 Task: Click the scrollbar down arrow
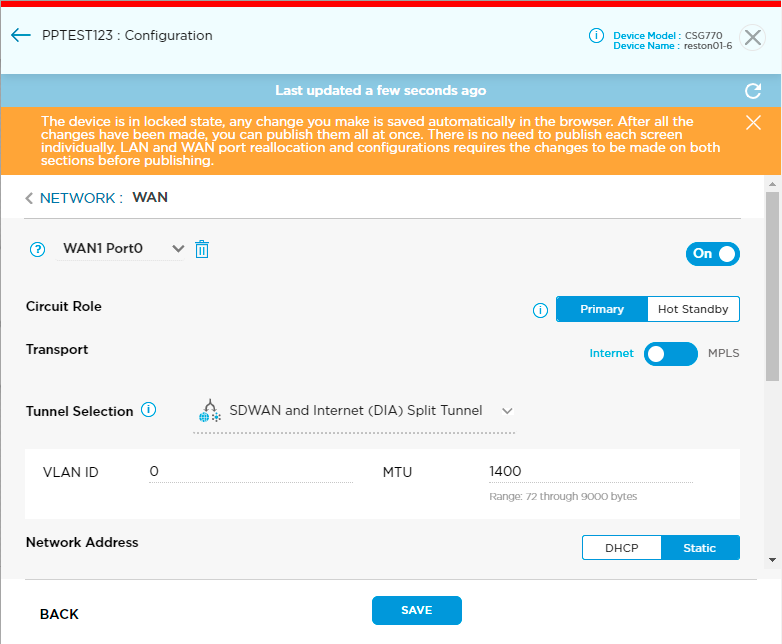(x=773, y=560)
